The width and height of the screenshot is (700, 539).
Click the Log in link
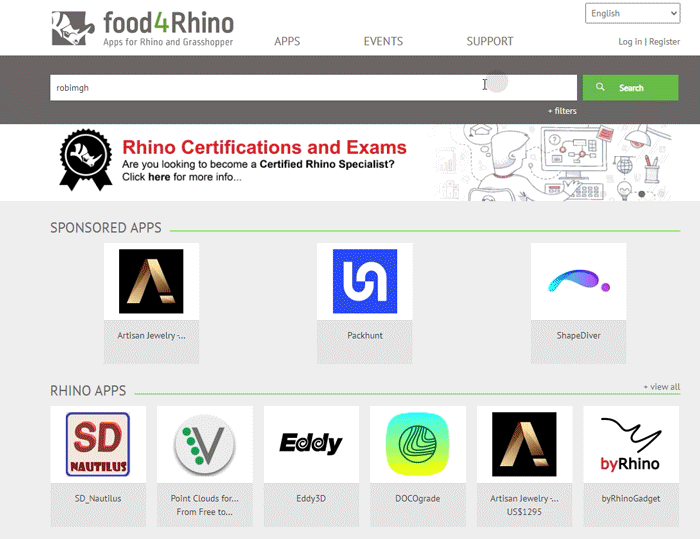click(x=630, y=42)
